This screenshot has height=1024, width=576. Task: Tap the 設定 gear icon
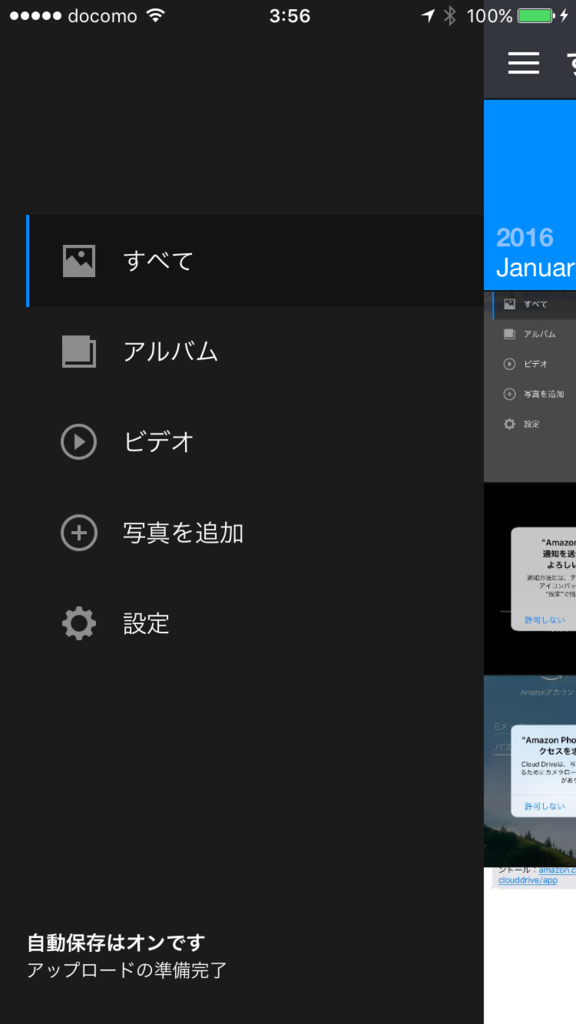click(x=79, y=624)
